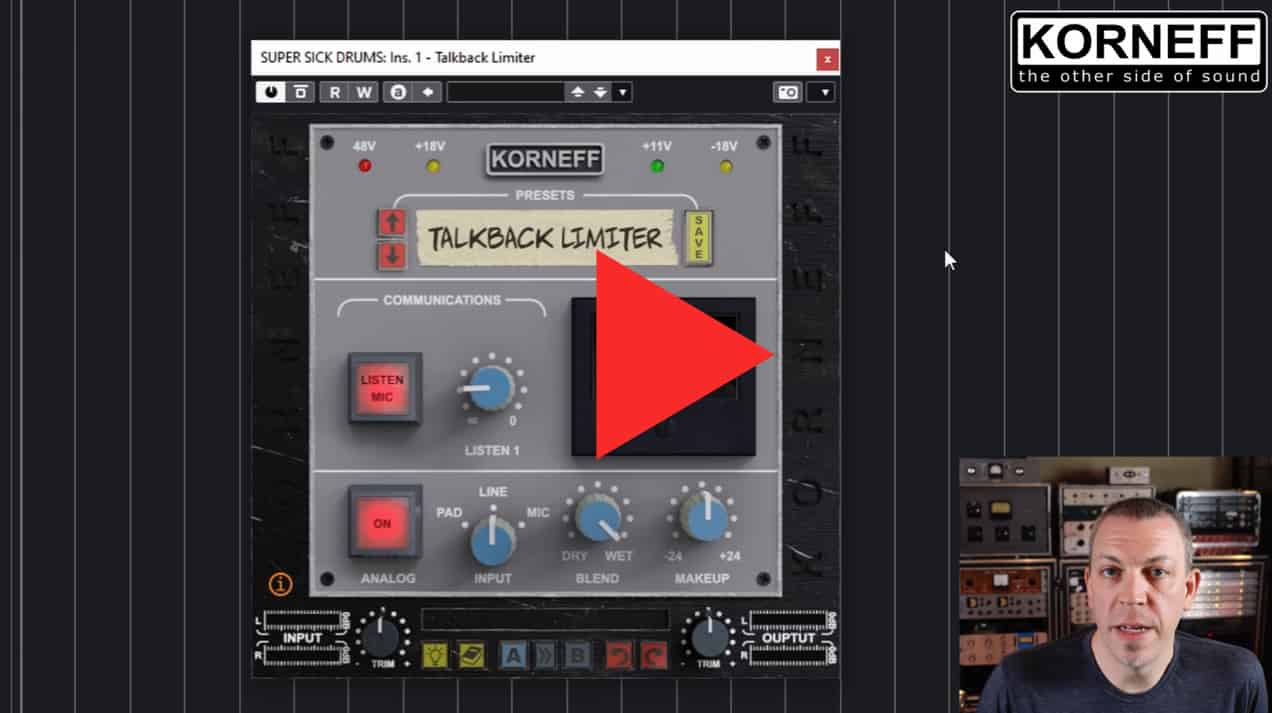This screenshot has height=713, width=1272.
Task: Click the red 48V indicator LED
Action: pyautogui.click(x=365, y=166)
